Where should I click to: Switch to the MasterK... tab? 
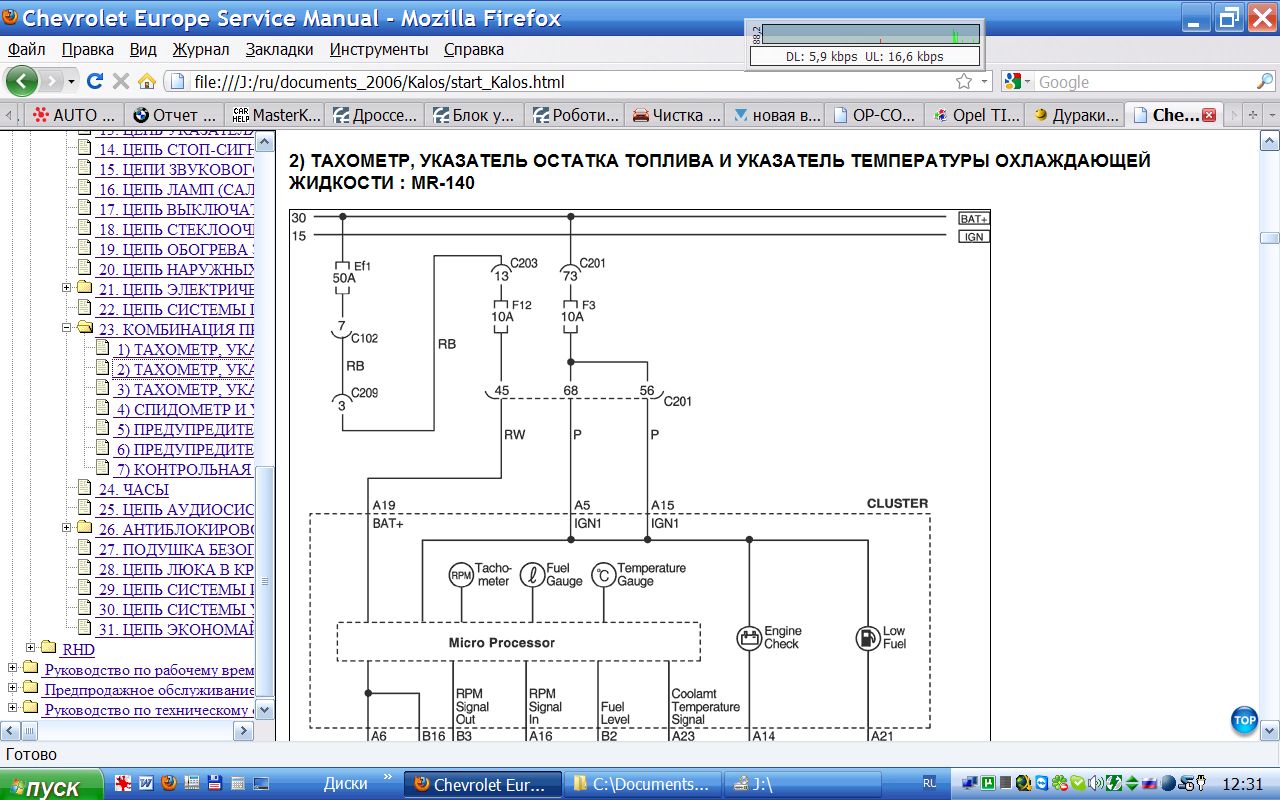click(x=276, y=115)
